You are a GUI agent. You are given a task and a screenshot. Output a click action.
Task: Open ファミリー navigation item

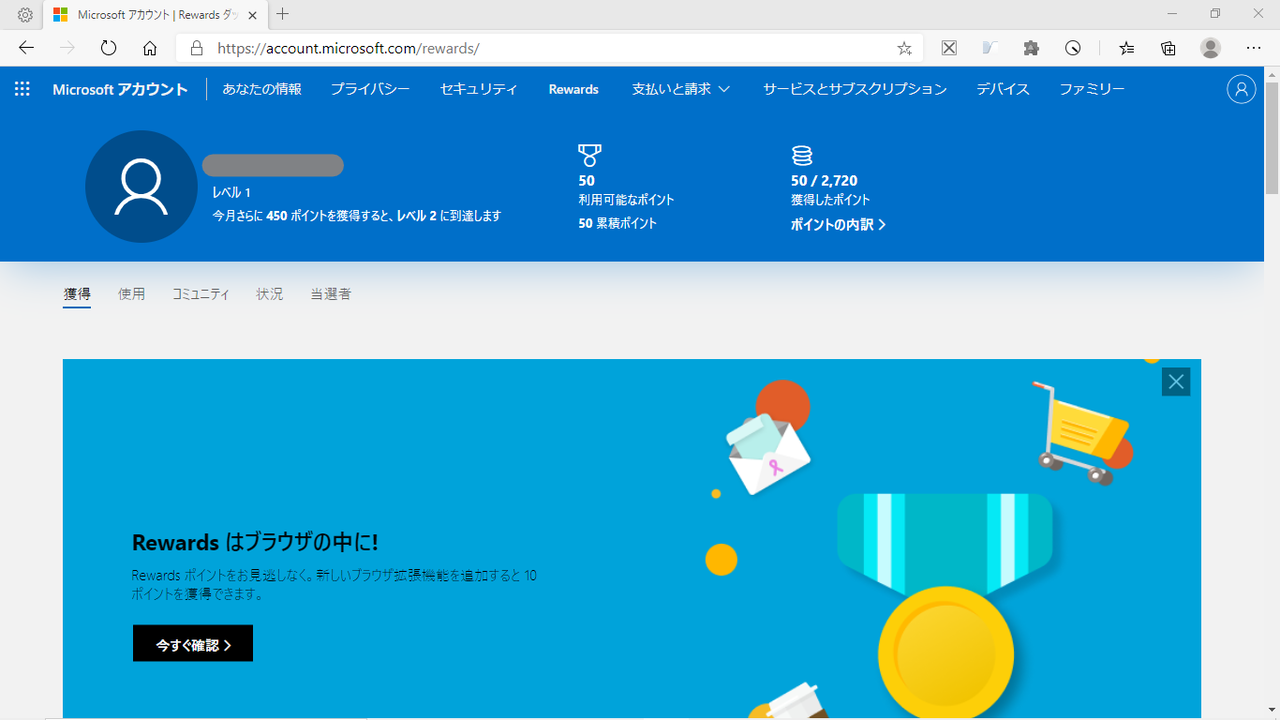(1092, 89)
